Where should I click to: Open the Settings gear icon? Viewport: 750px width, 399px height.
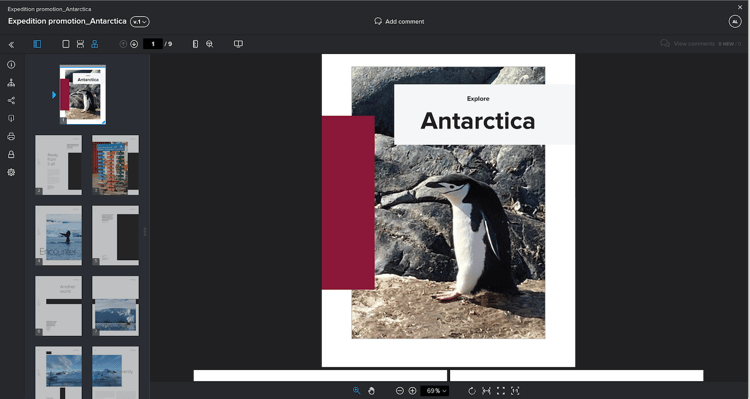click(11, 172)
